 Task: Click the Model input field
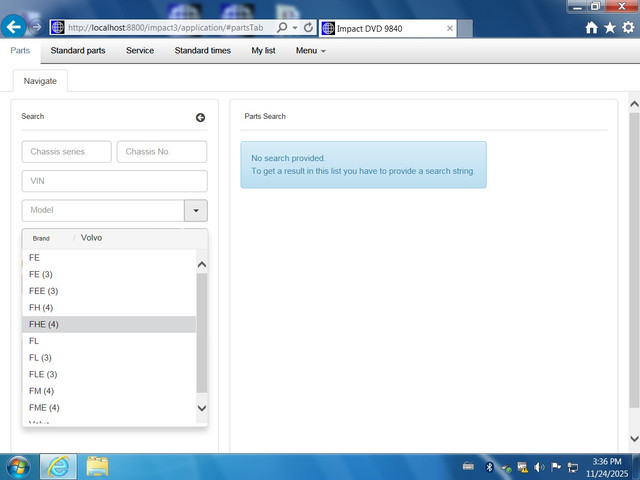[103, 211]
